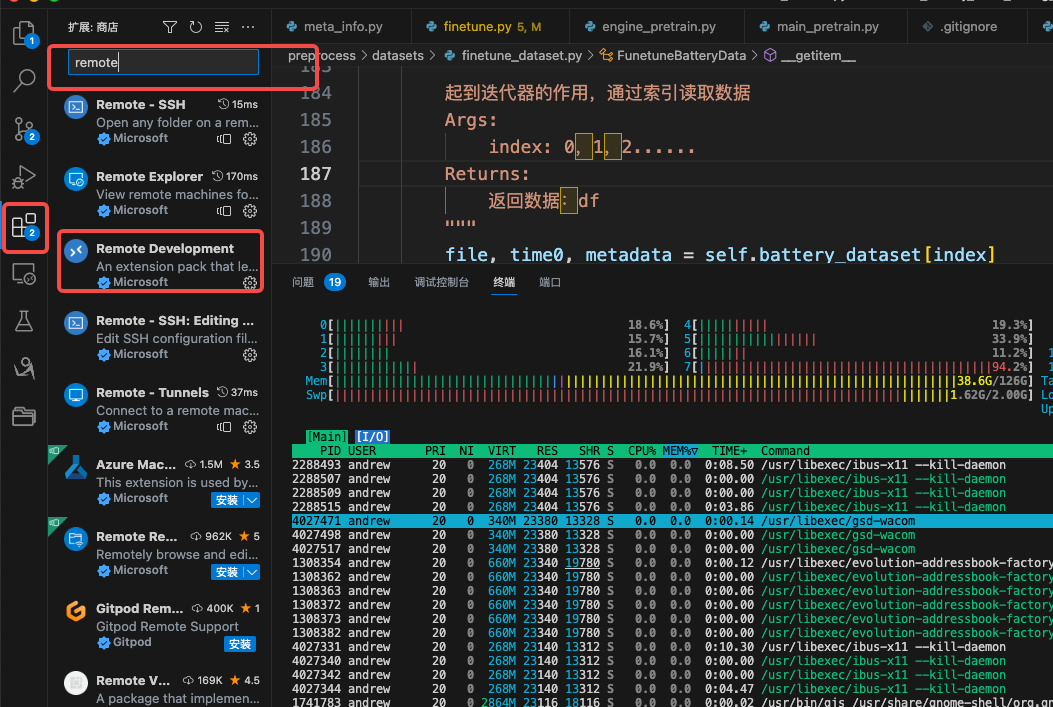Click the Azure Machine Learning extension logo

pyautogui.click(x=76, y=467)
